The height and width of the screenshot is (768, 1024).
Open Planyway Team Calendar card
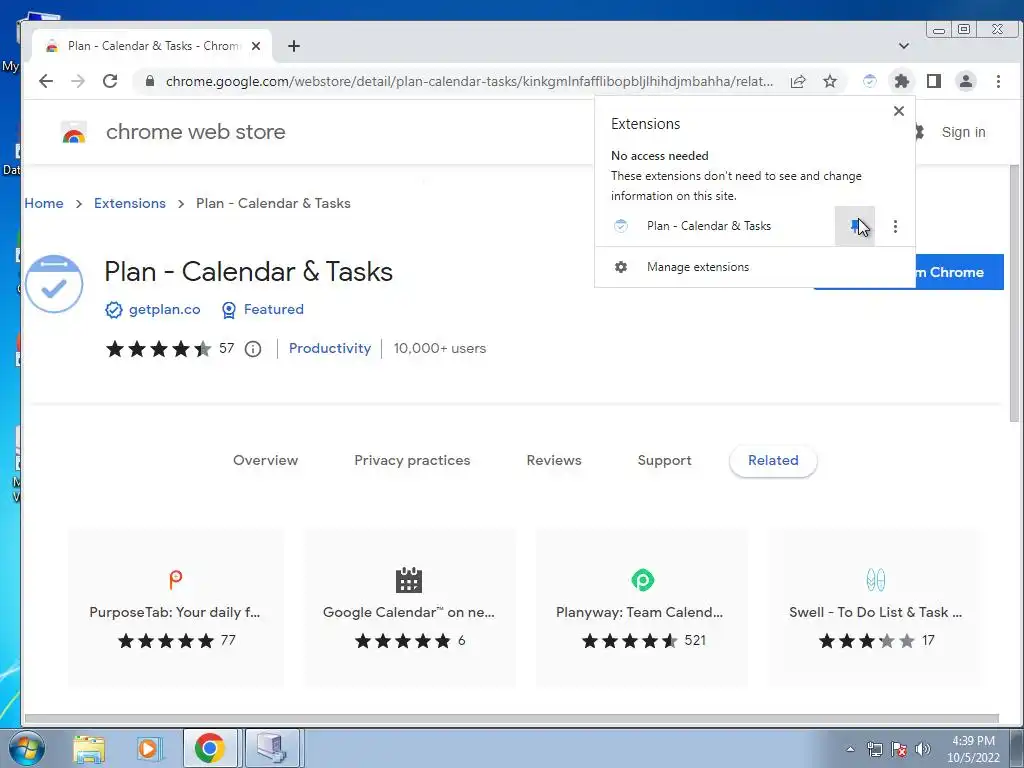pos(642,607)
